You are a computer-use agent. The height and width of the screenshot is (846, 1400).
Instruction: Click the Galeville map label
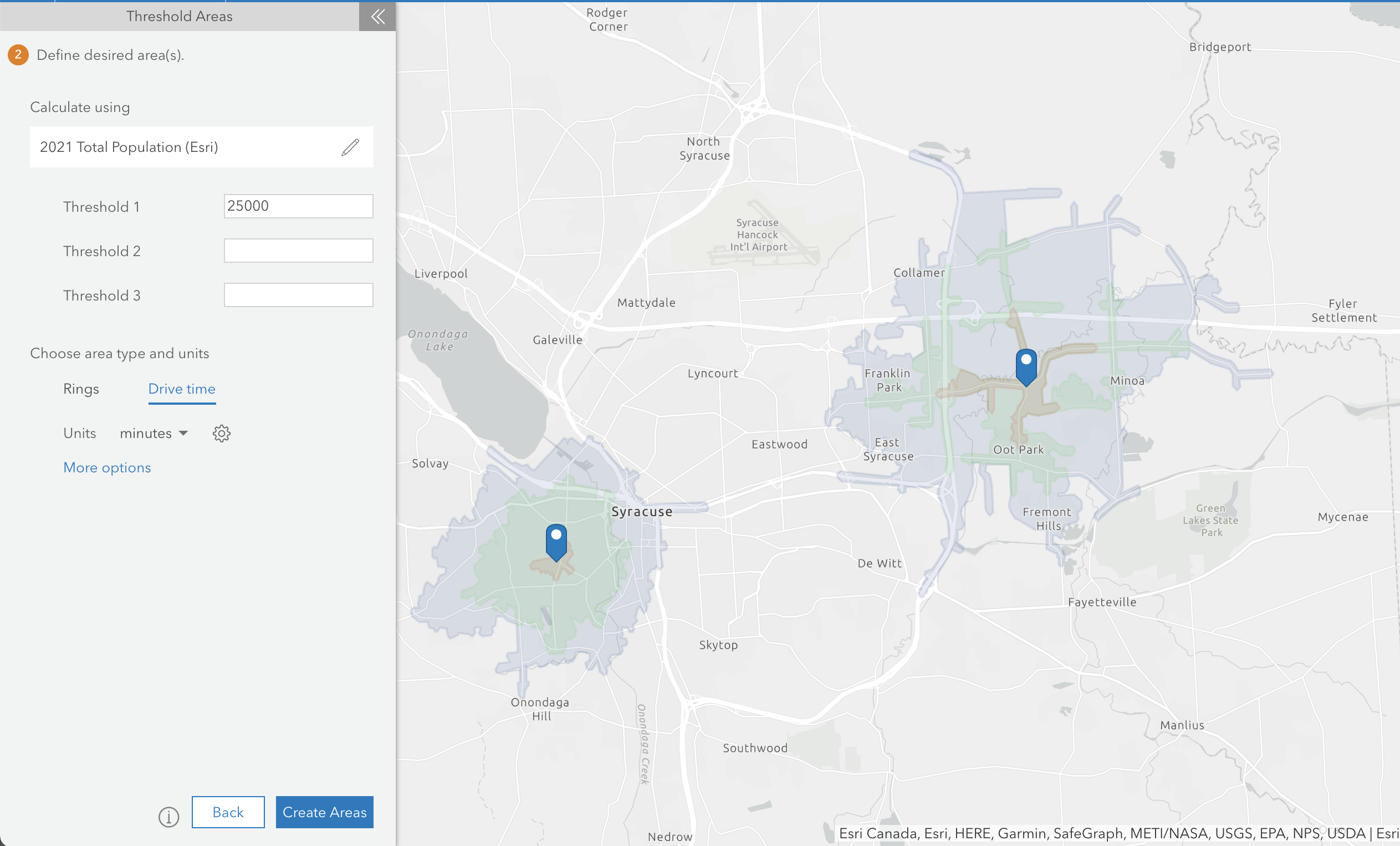tap(558, 340)
